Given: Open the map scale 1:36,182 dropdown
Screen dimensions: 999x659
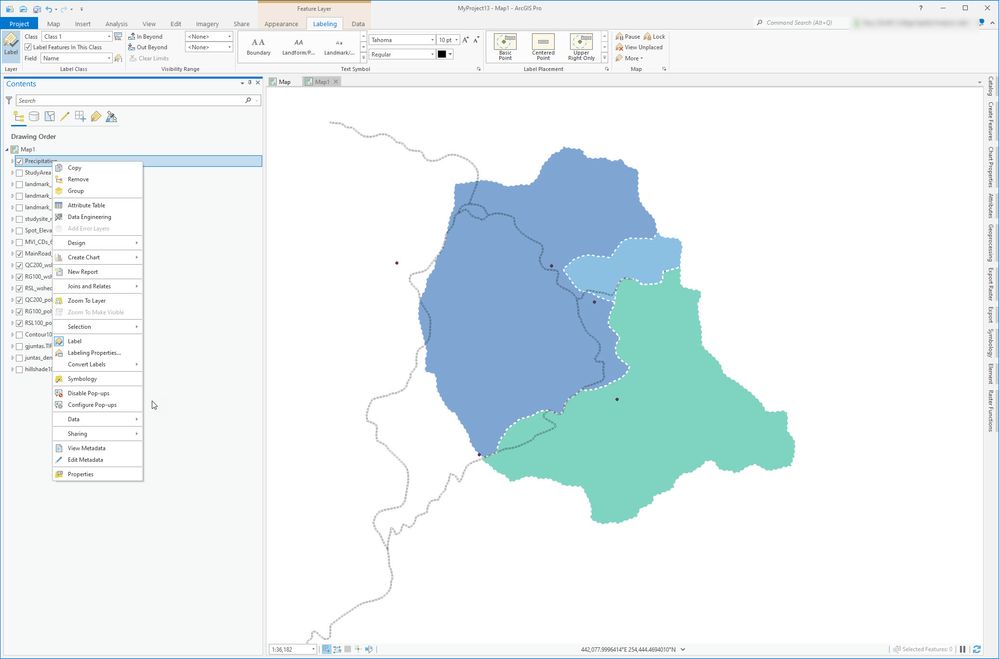Looking at the screenshot, I should click(x=313, y=649).
